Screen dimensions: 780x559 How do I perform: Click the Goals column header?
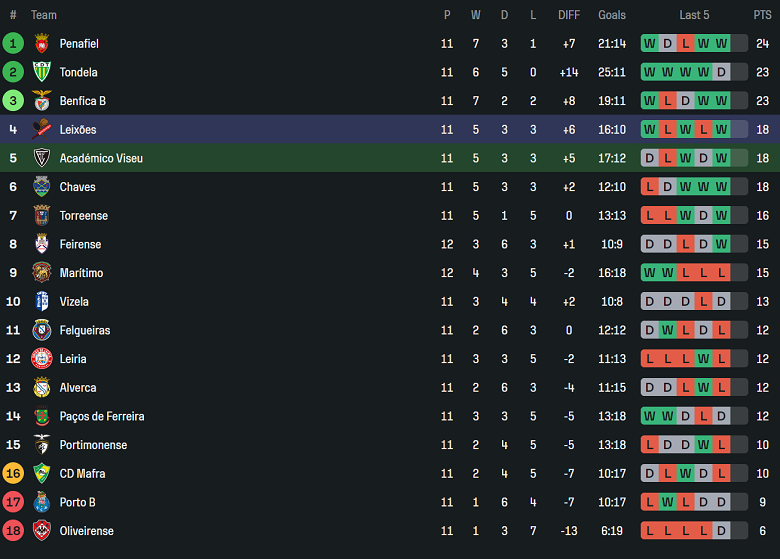pos(612,15)
